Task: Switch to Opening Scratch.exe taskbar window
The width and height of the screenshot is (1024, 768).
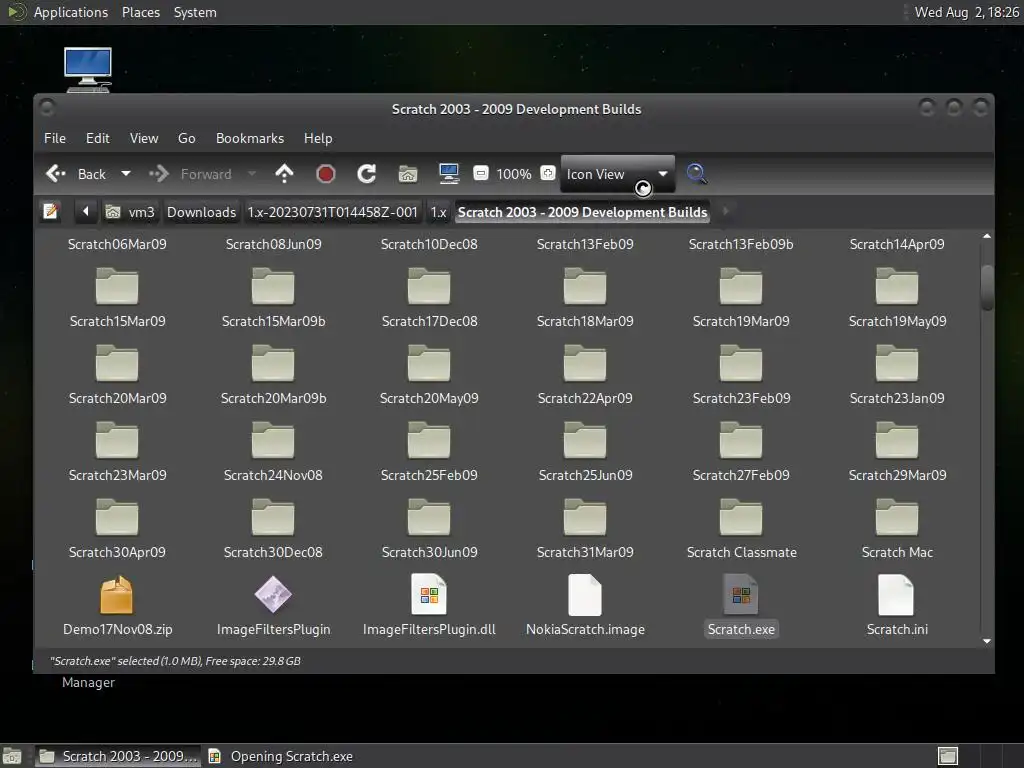Action: (281, 756)
